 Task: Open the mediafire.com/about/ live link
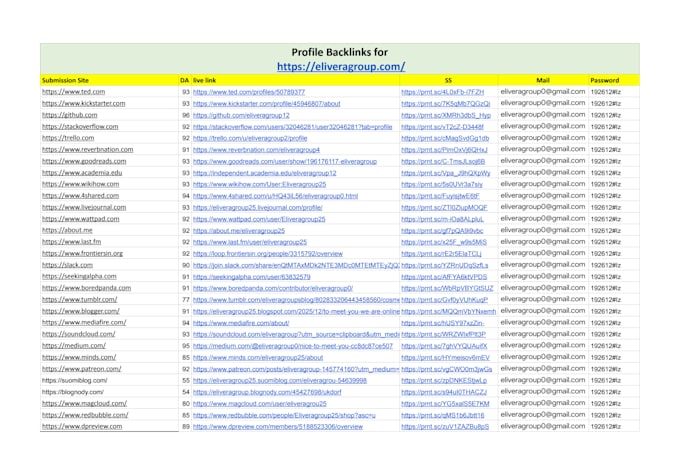[241, 323]
